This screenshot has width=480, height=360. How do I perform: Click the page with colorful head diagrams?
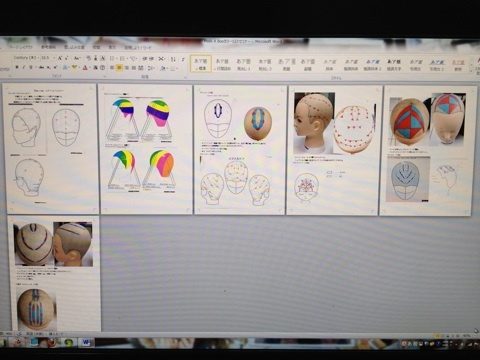click(x=145, y=149)
